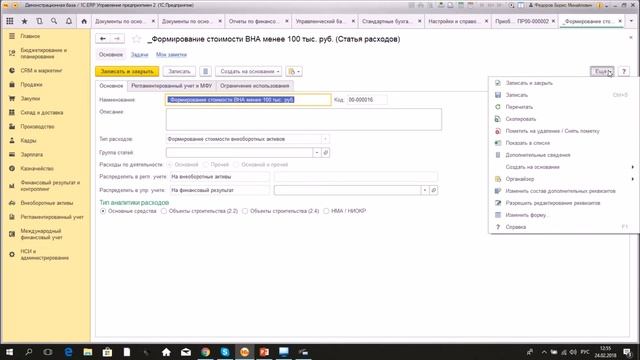Select Объекты строительства (2.4) radio button
640x360 pixels.
(x=245, y=211)
